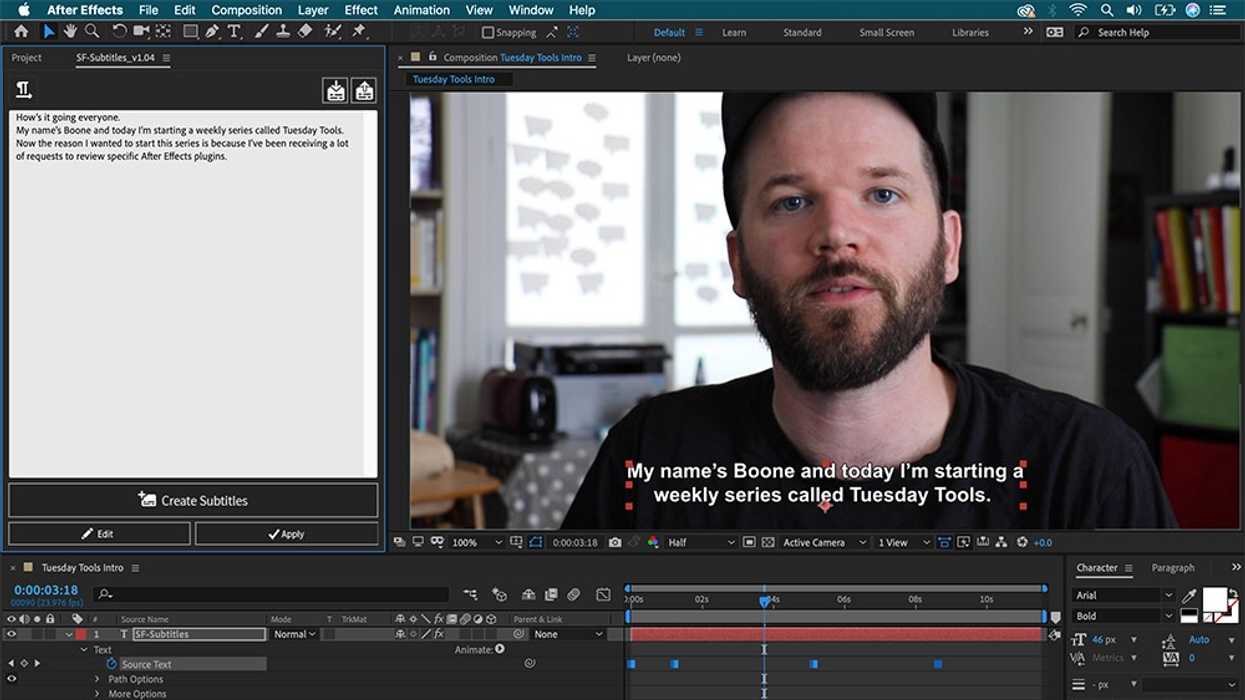Select the Clone Stamp tool
Screen dimensions: 1245x700
pyautogui.click(x=283, y=32)
